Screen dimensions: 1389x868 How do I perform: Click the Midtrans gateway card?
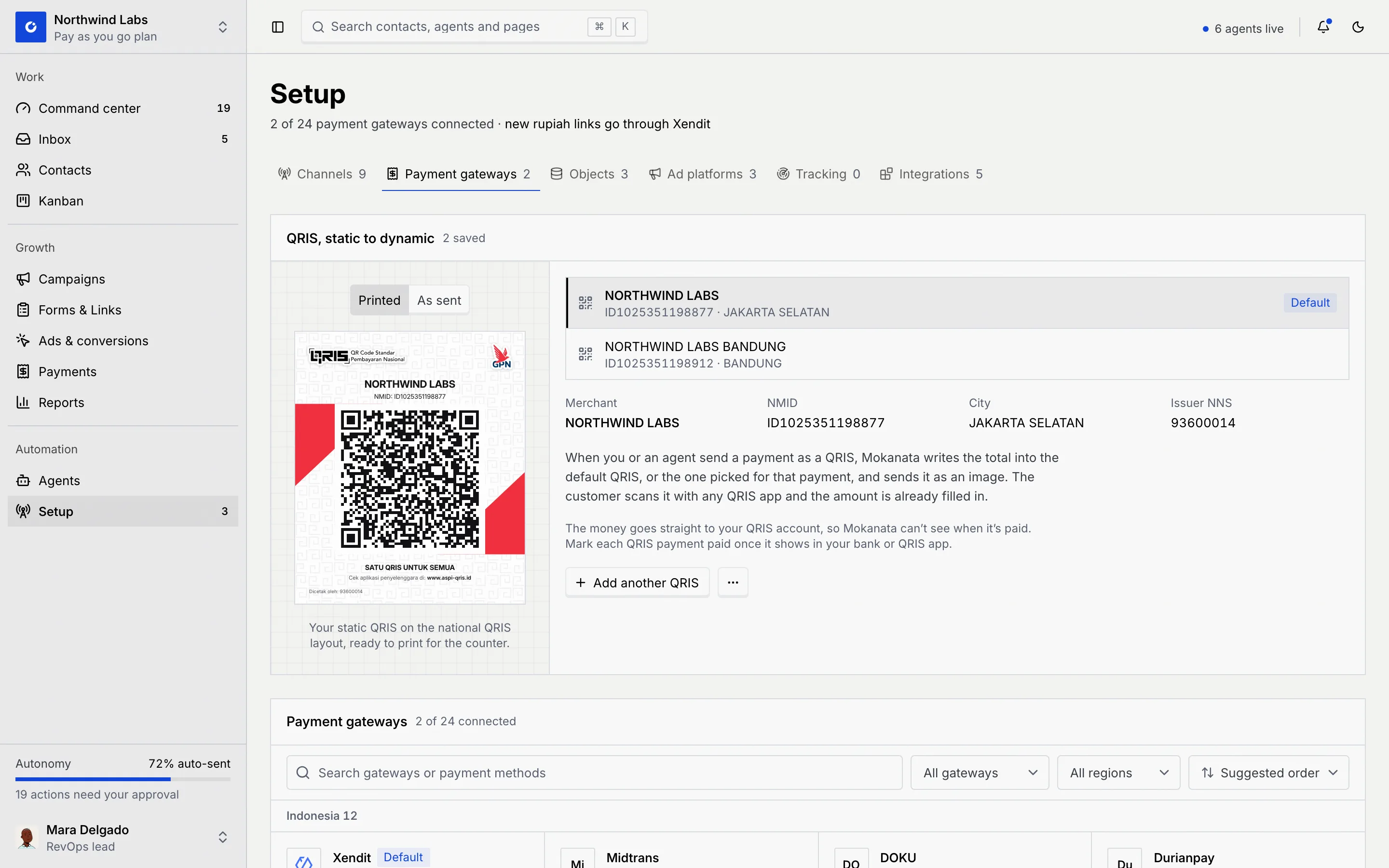[681, 851]
